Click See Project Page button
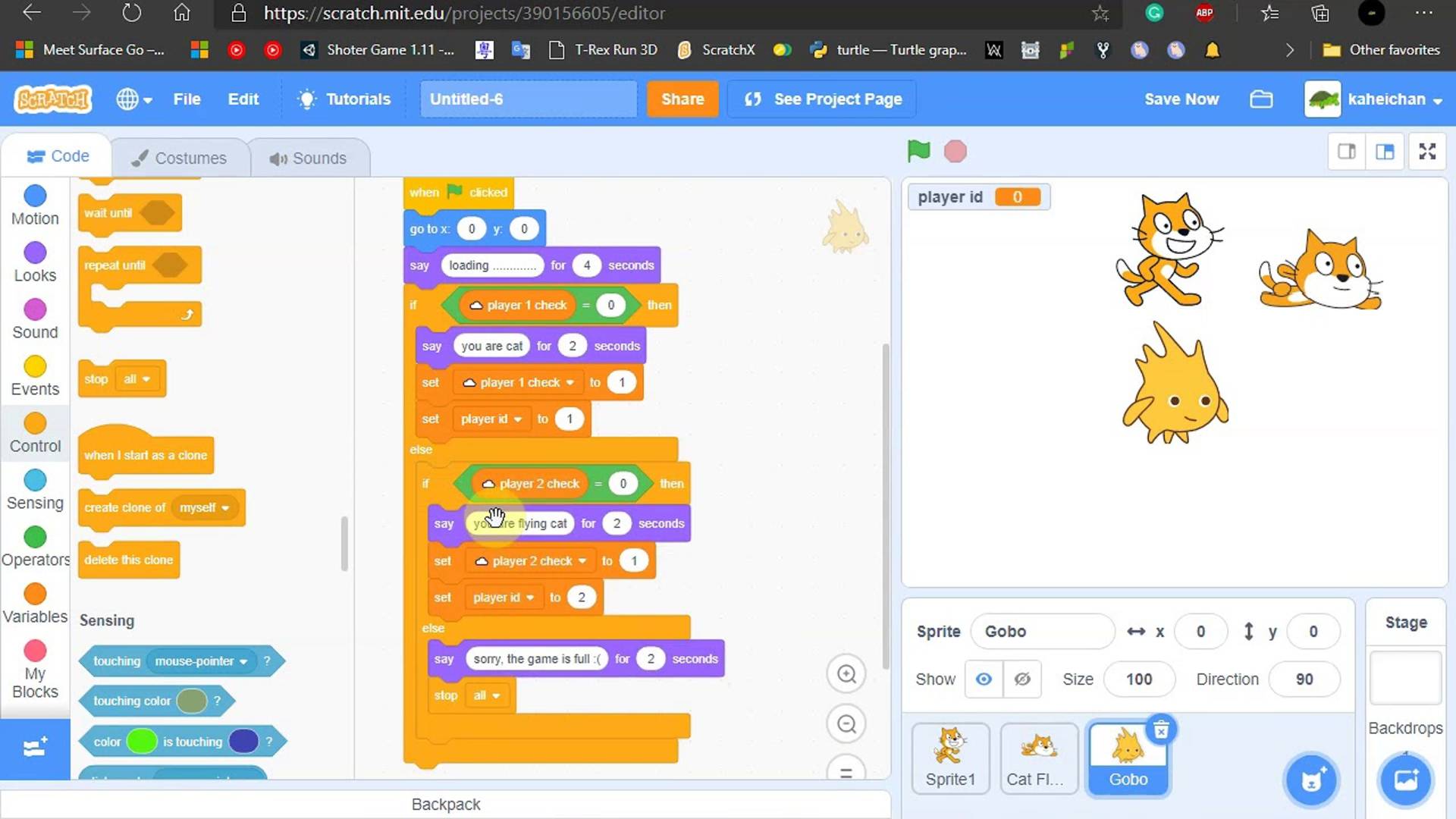This screenshot has width=1456, height=819. pyautogui.click(x=823, y=99)
